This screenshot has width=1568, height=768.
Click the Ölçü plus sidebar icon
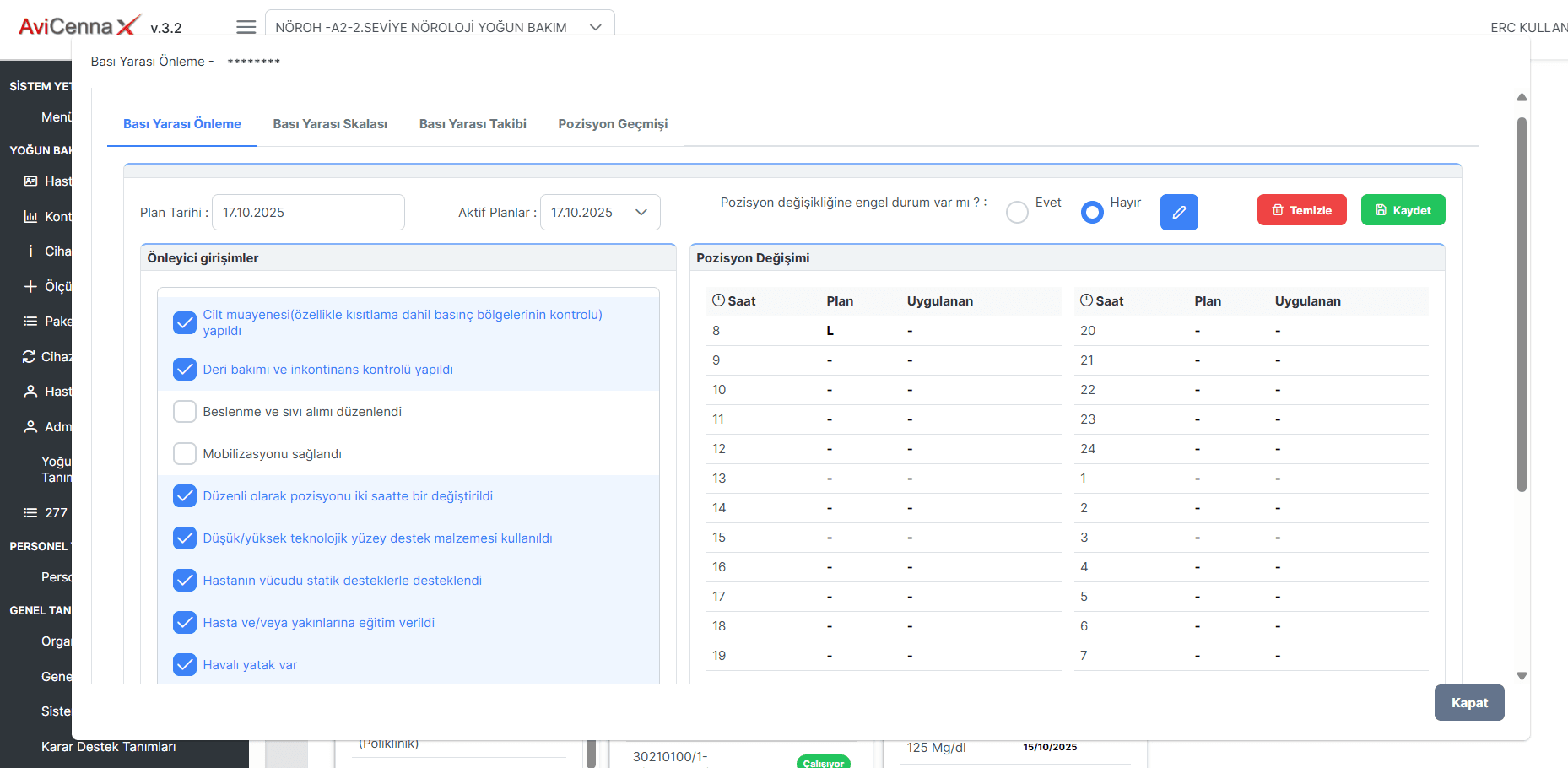coord(30,287)
